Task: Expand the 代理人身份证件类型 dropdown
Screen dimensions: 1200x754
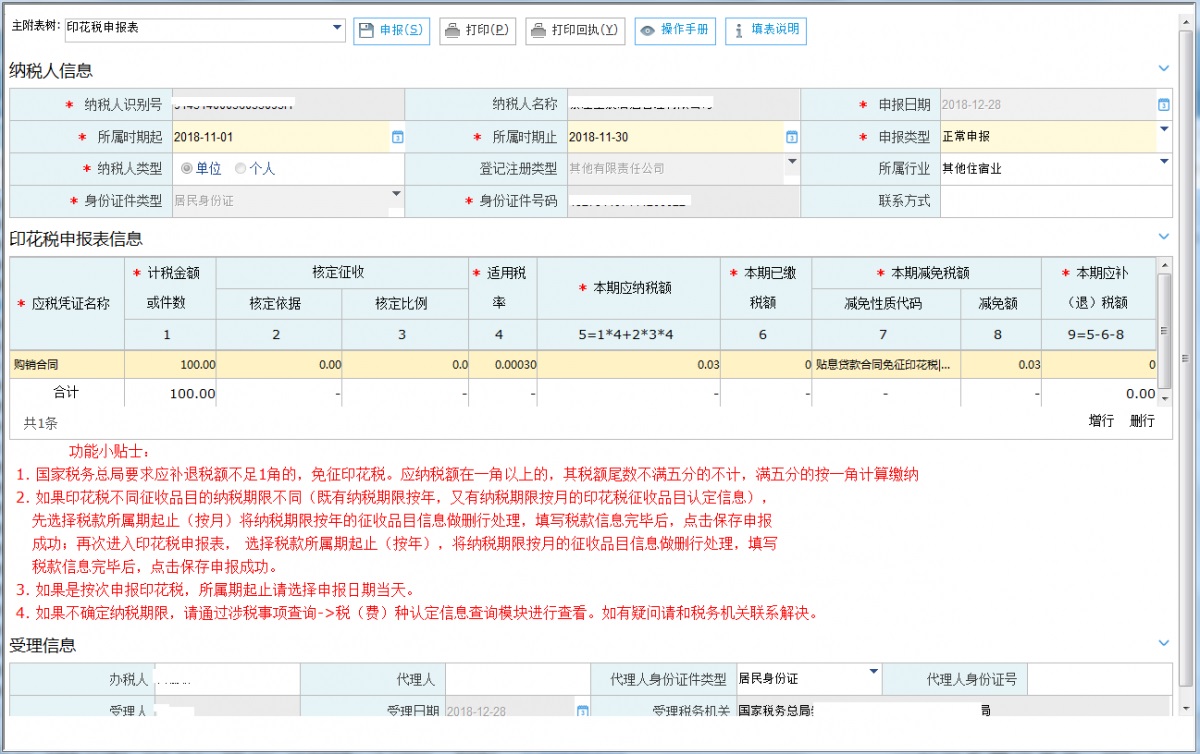Action: click(874, 671)
